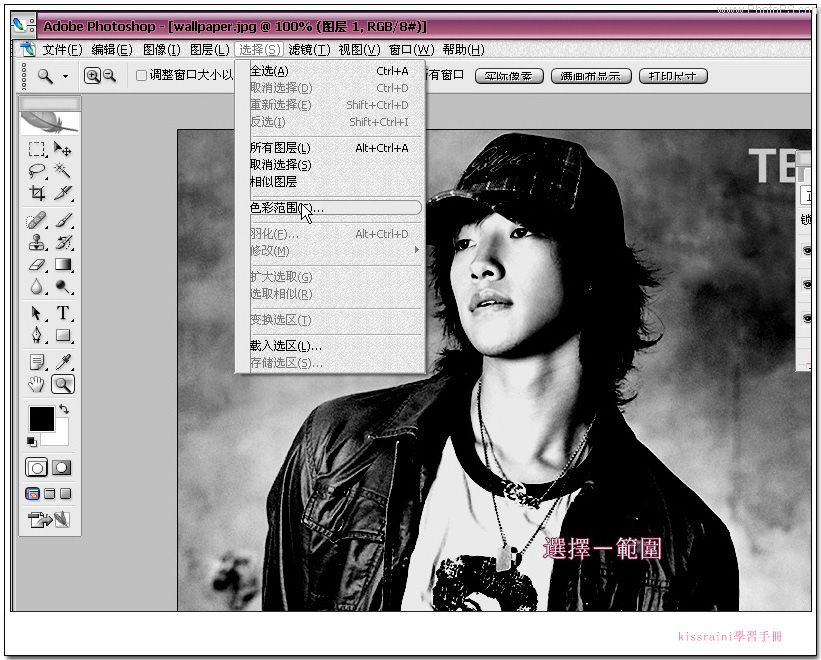The image size is (821, 660).
Task: Select the Rectangular Marquee tool
Action: click(x=37, y=150)
